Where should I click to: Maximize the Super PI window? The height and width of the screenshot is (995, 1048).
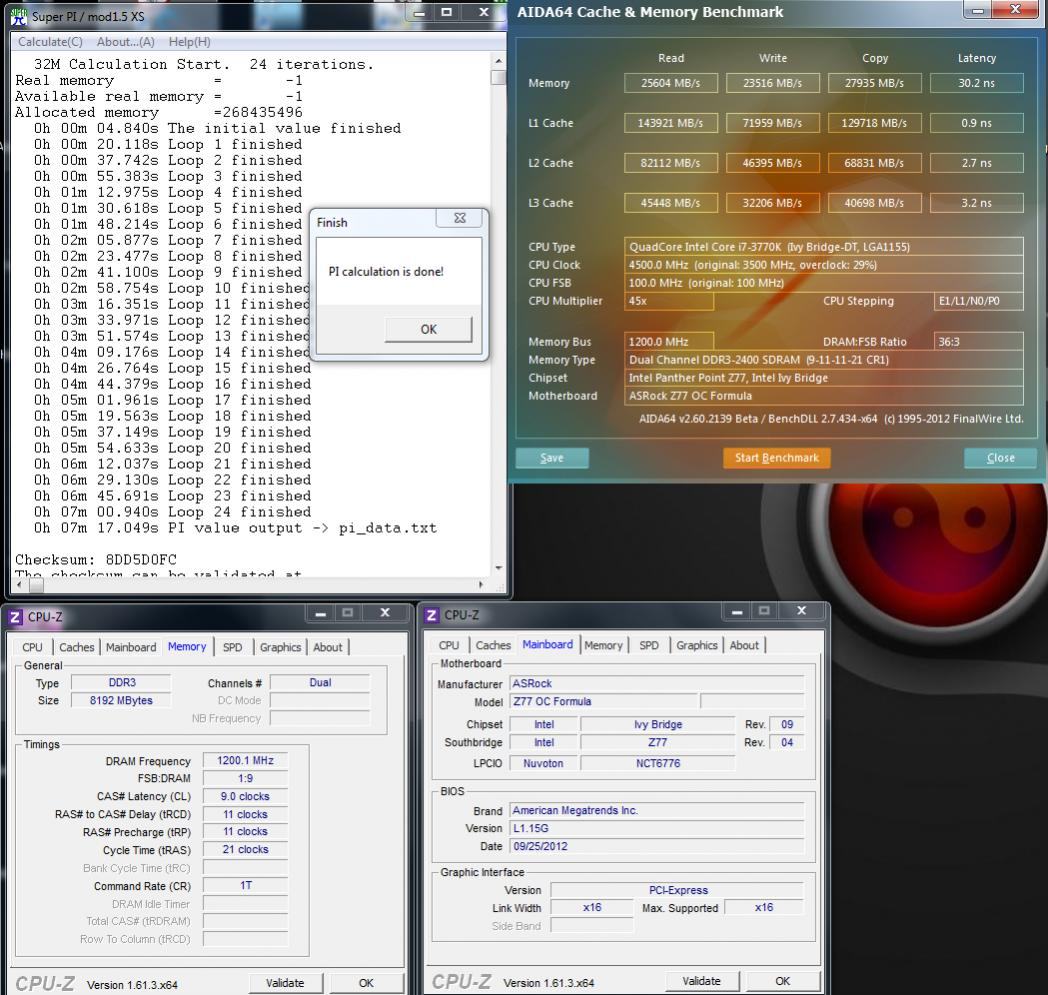click(x=446, y=12)
